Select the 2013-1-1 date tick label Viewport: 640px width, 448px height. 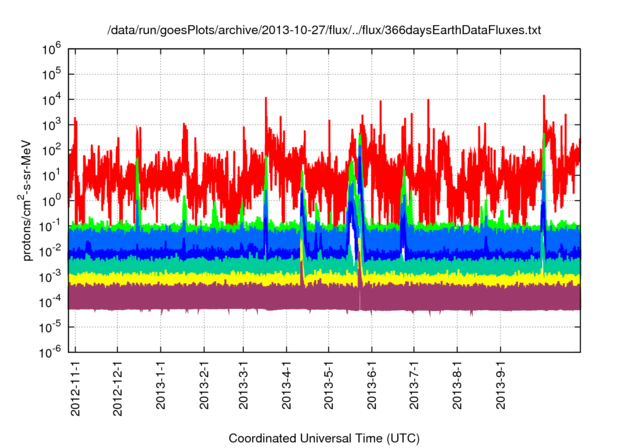pyautogui.click(x=161, y=385)
